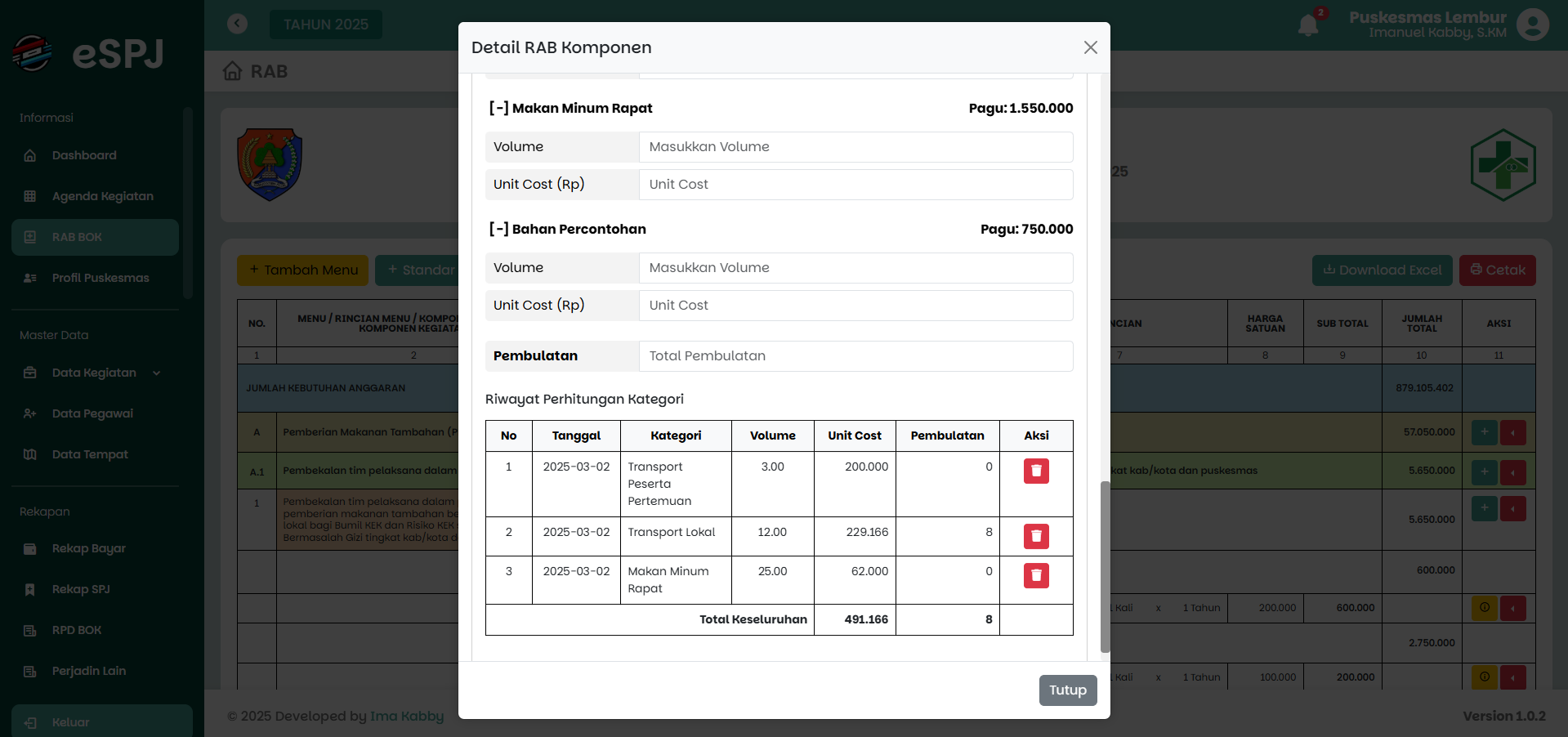Open the notifications bell
1568x737 pixels.
[1308, 25]
